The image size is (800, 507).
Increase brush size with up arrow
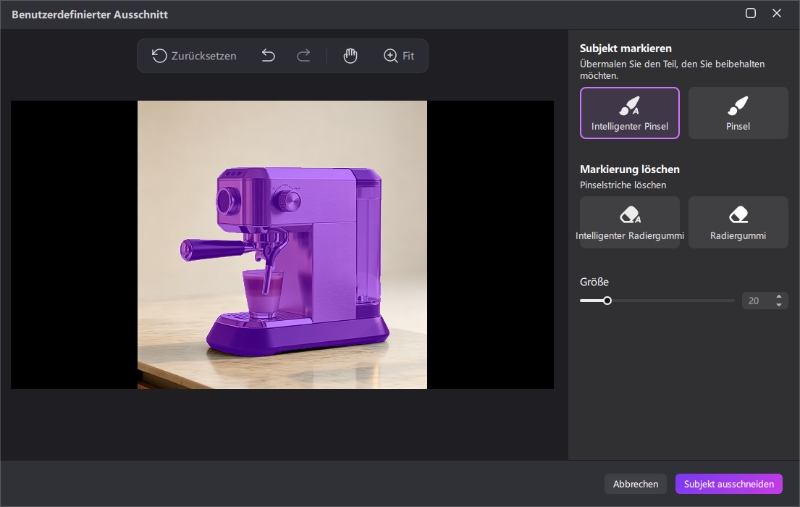point(779,296)
